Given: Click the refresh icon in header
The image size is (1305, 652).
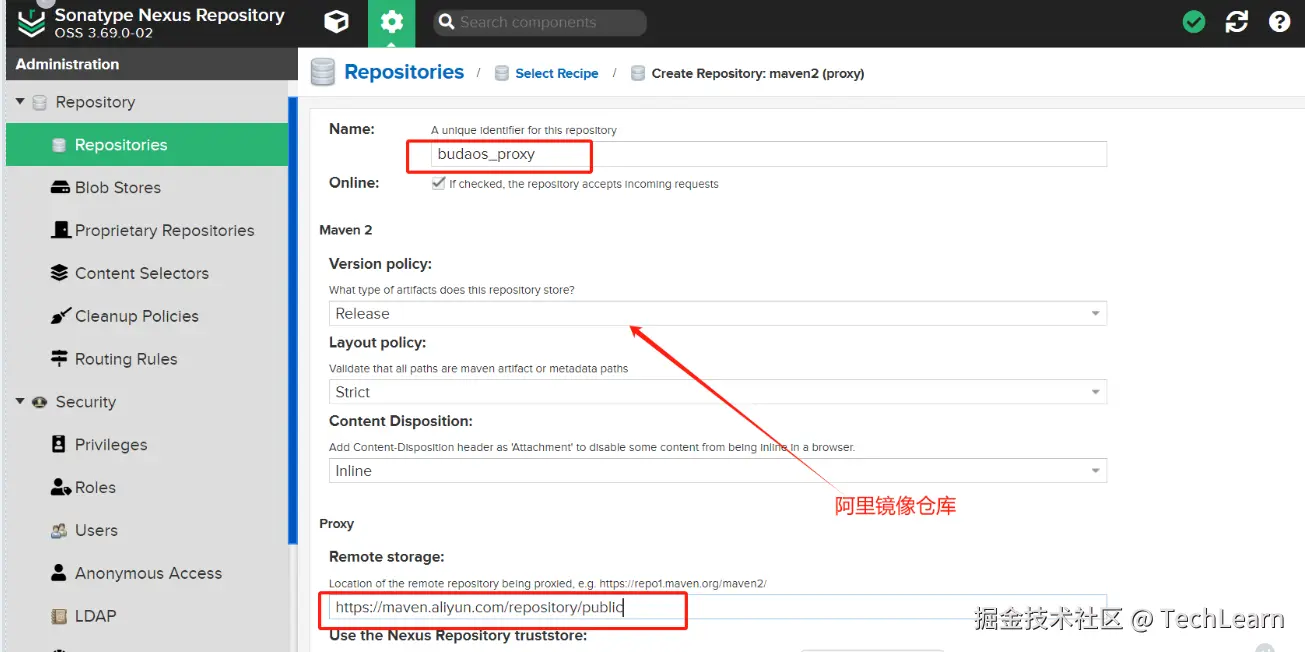Looking at the screenshot, I should click(x=1237, y=22).
